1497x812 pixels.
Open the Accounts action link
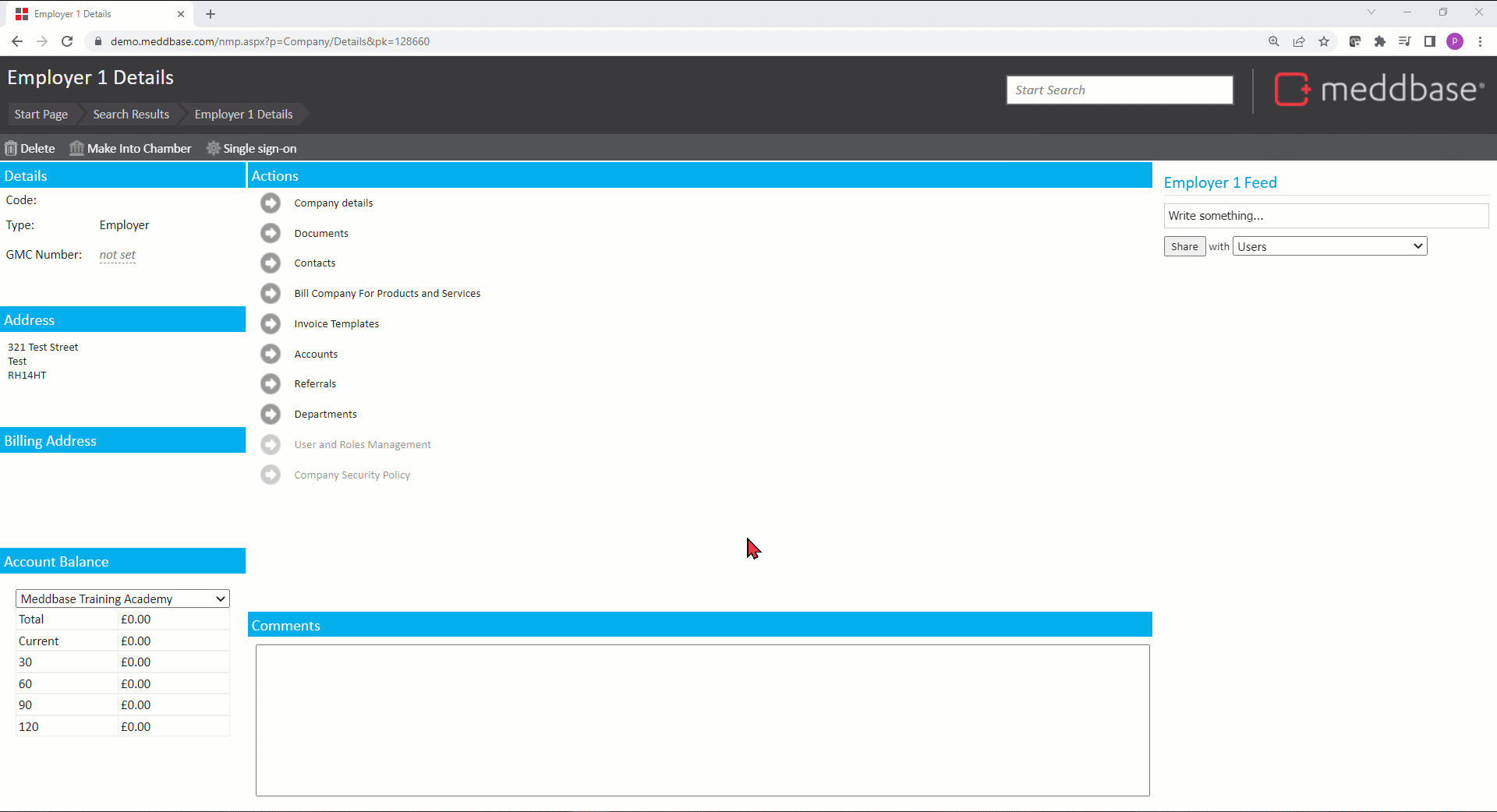click(x=316, y=354)
